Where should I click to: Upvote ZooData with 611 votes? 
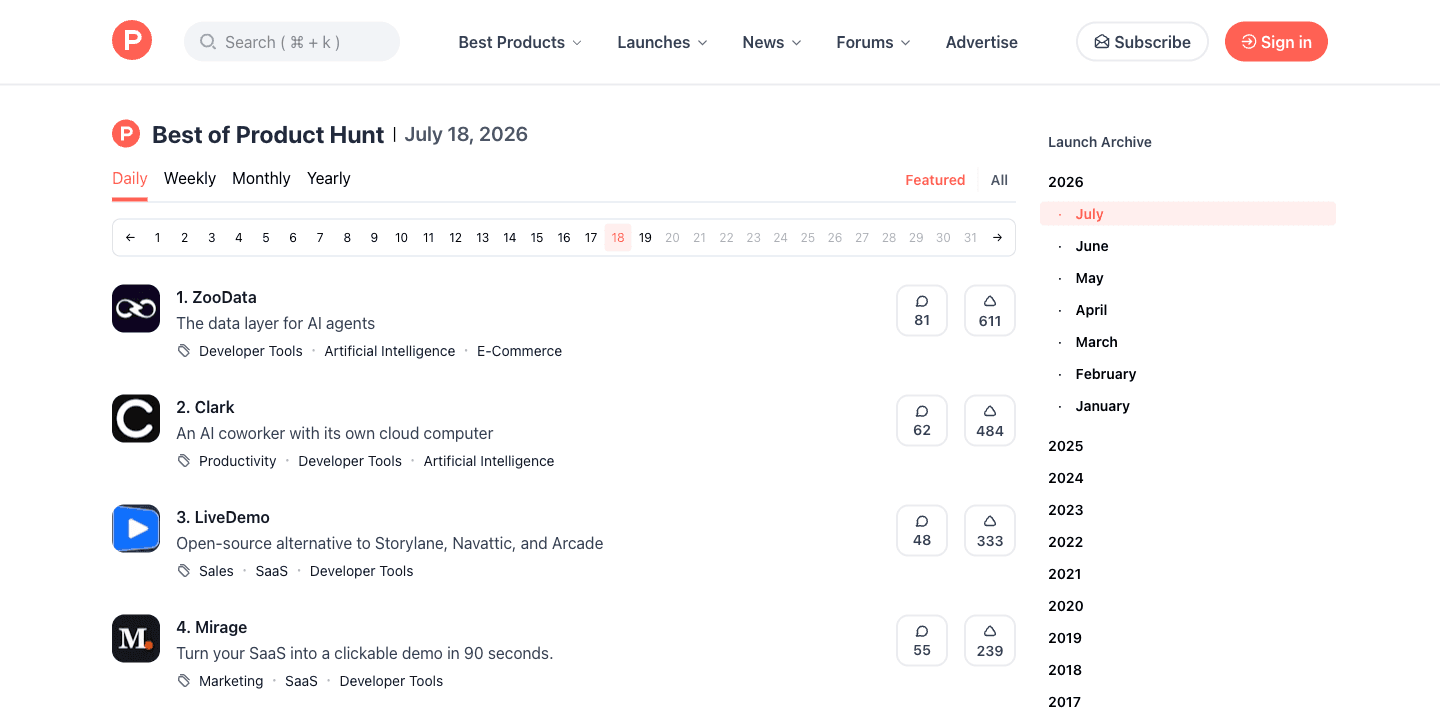point(990,310)
